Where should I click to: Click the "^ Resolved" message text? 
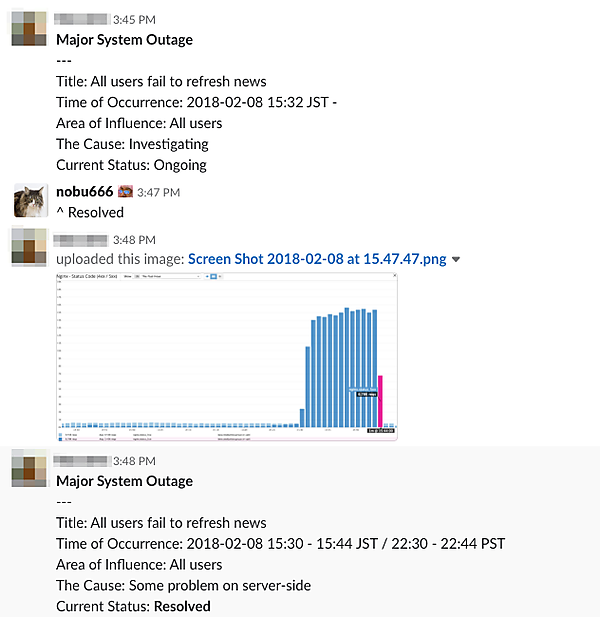coord(90,212)
